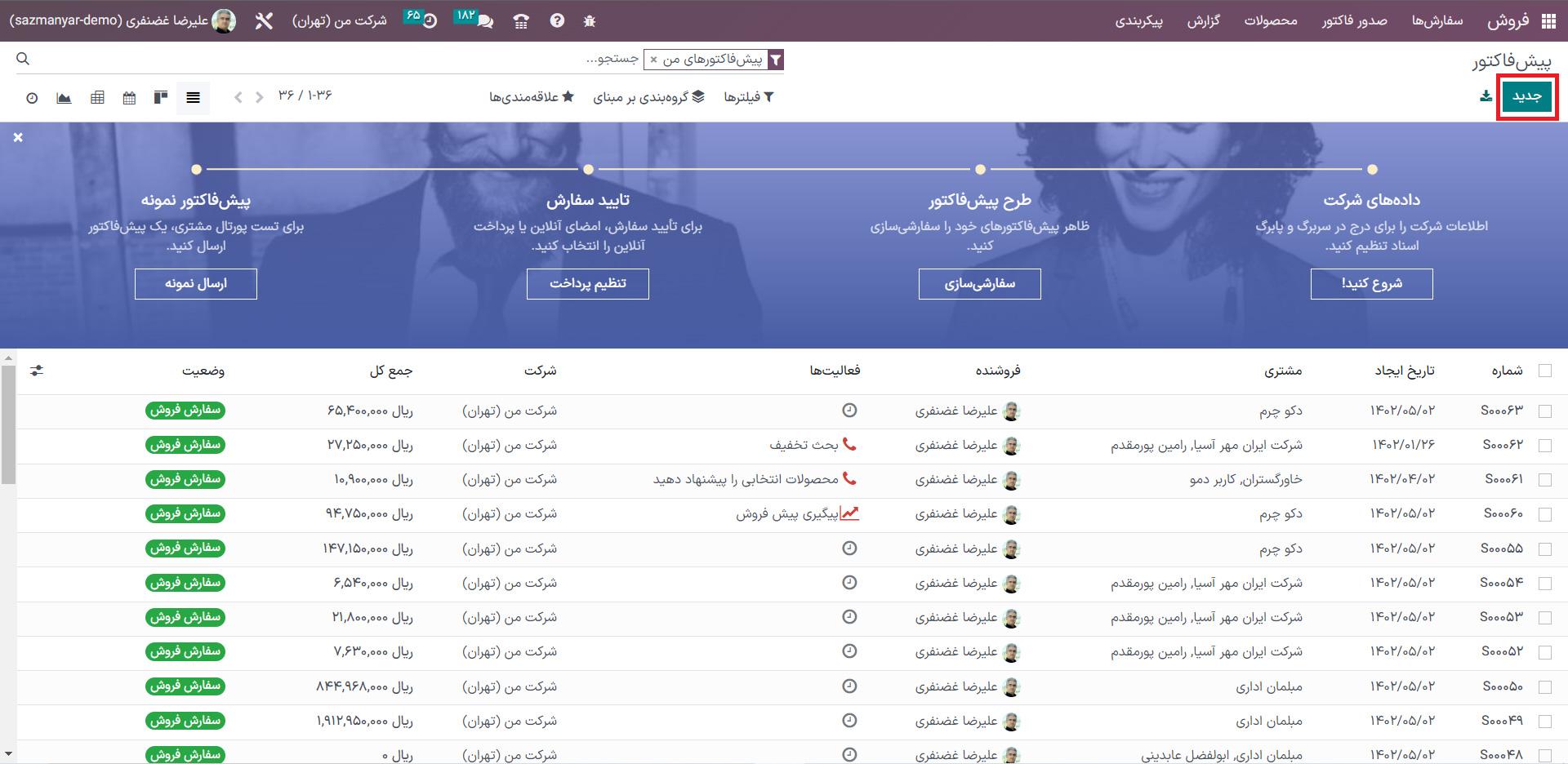
Task: Open the developer tools wrench icon
Action: [263, 21]
